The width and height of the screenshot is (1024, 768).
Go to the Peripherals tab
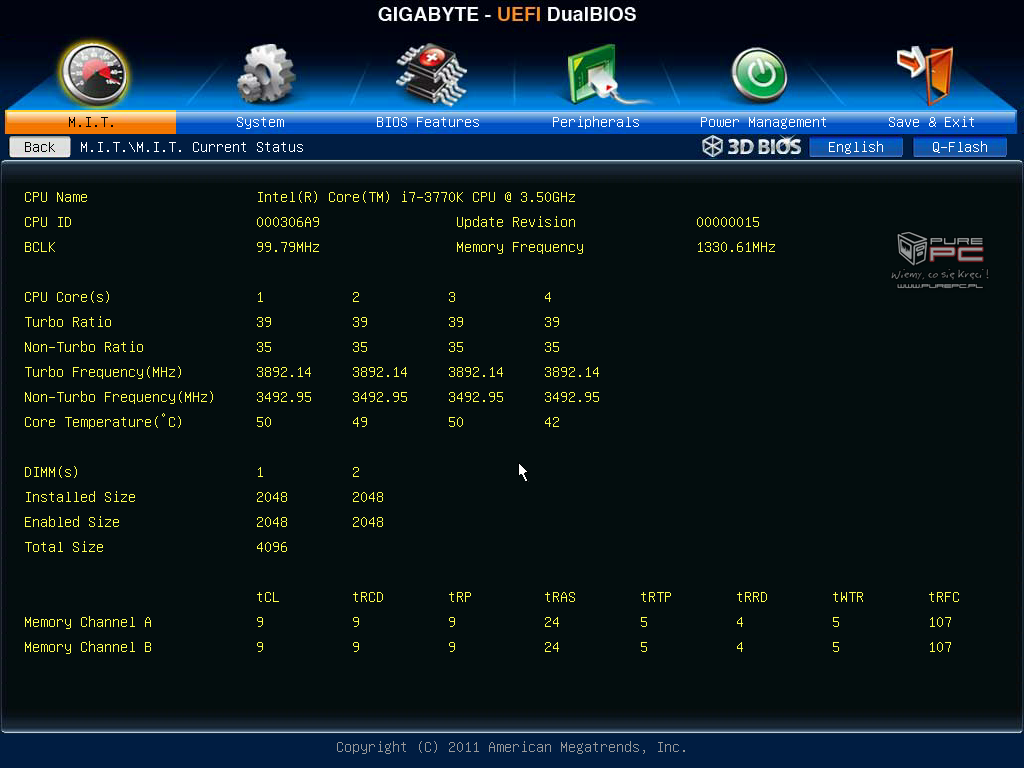pos(596,122)
